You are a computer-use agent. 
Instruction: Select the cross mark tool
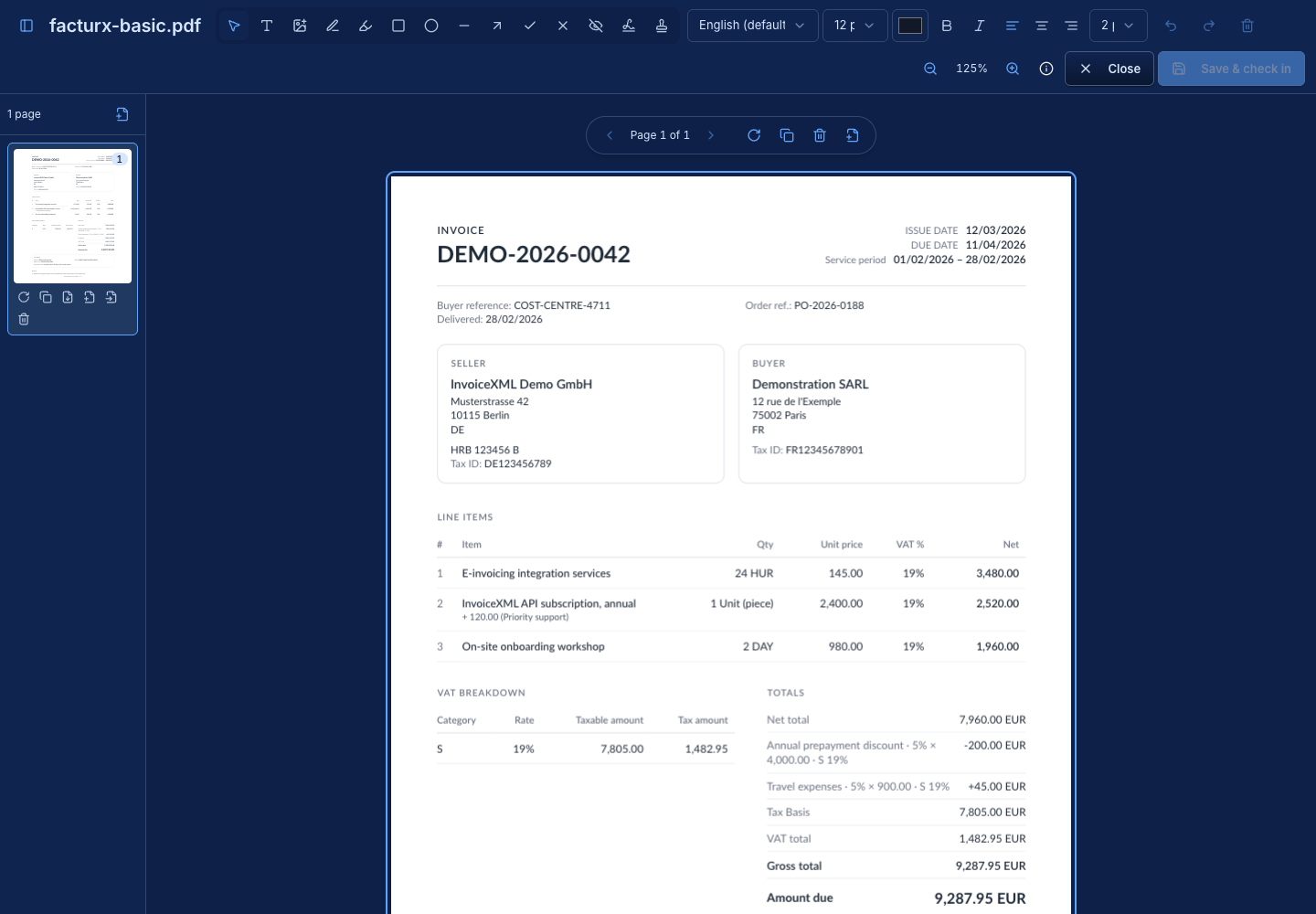click(x=563, y=26)
